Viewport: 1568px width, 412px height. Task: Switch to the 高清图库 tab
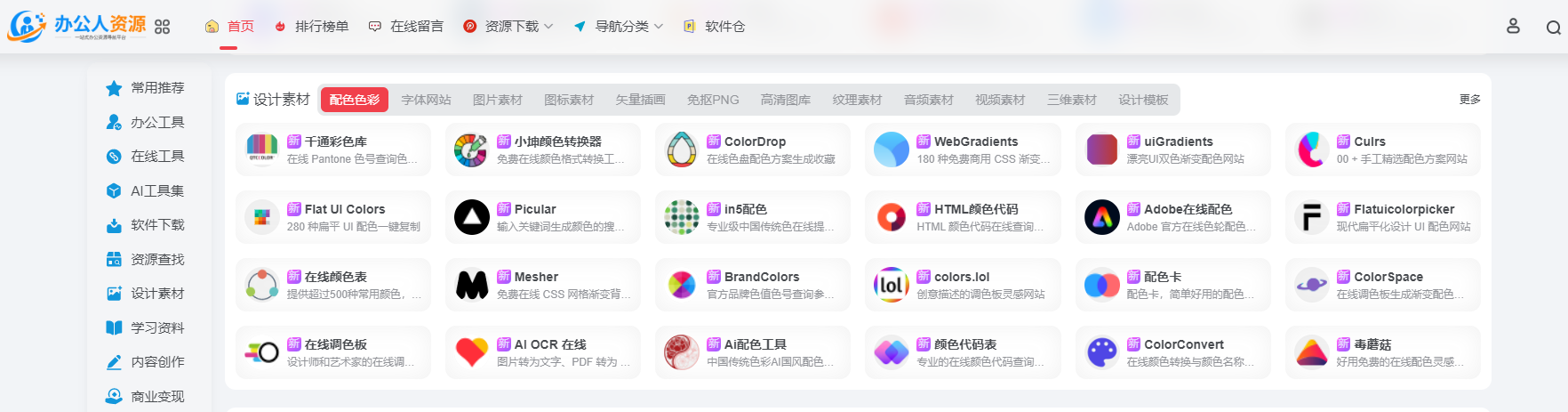[x=786, y=100]
